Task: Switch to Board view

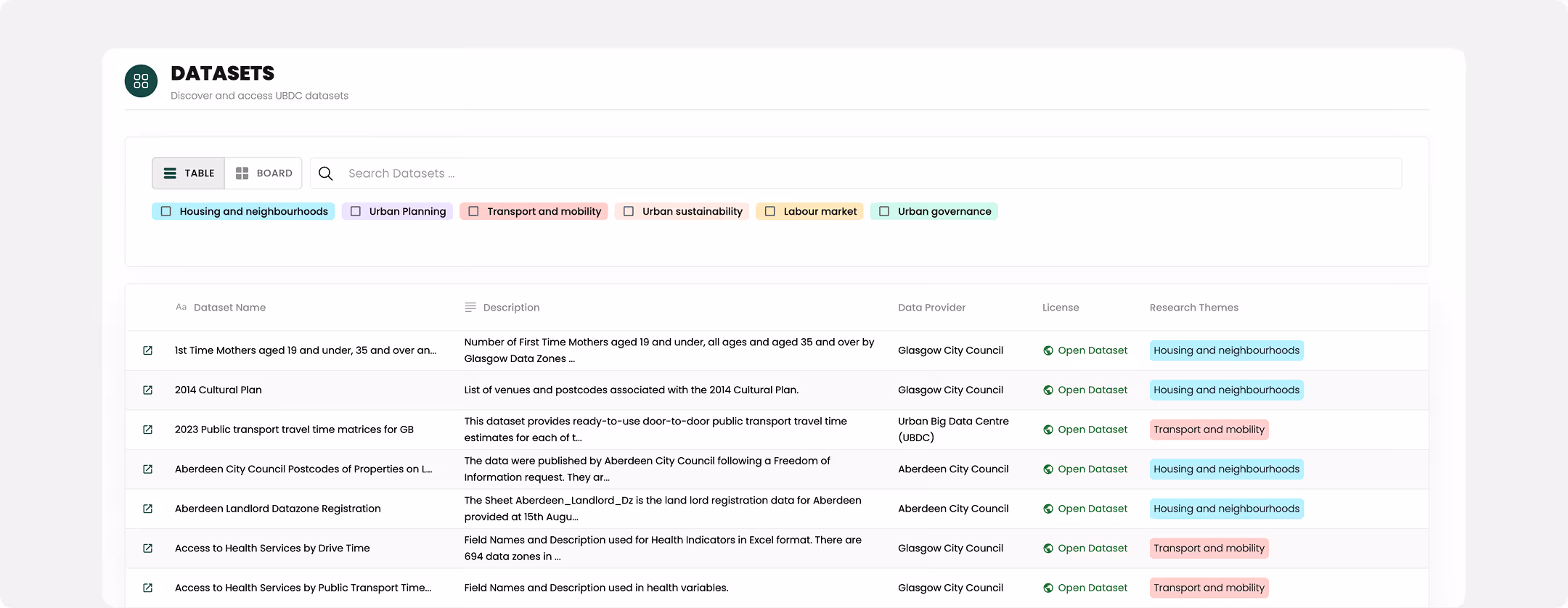Action: [264, 173]
